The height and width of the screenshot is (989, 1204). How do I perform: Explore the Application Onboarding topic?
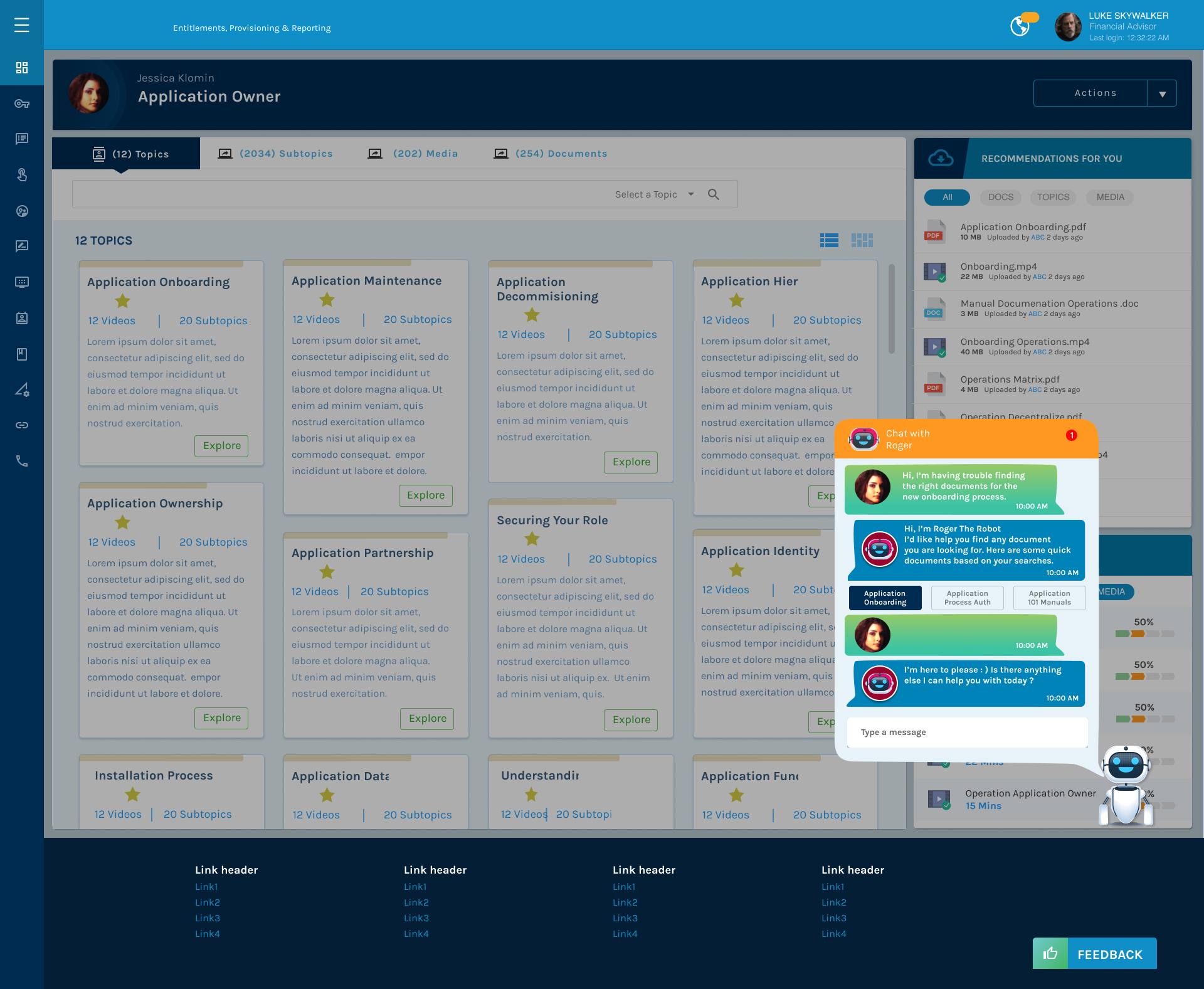221,446
